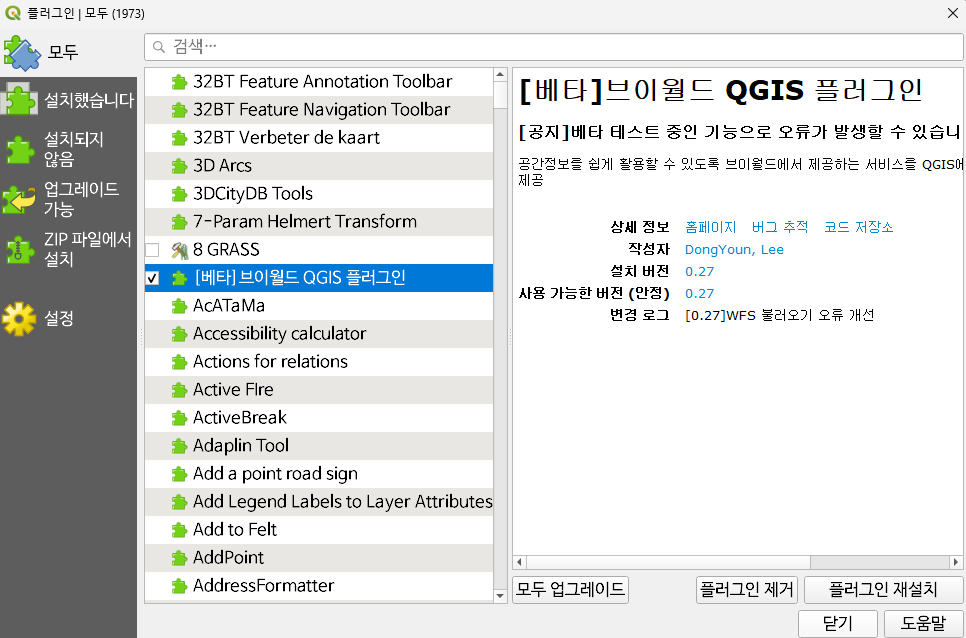
Task: Click the 플러그인 재설치 button
Action: point(883,589)
